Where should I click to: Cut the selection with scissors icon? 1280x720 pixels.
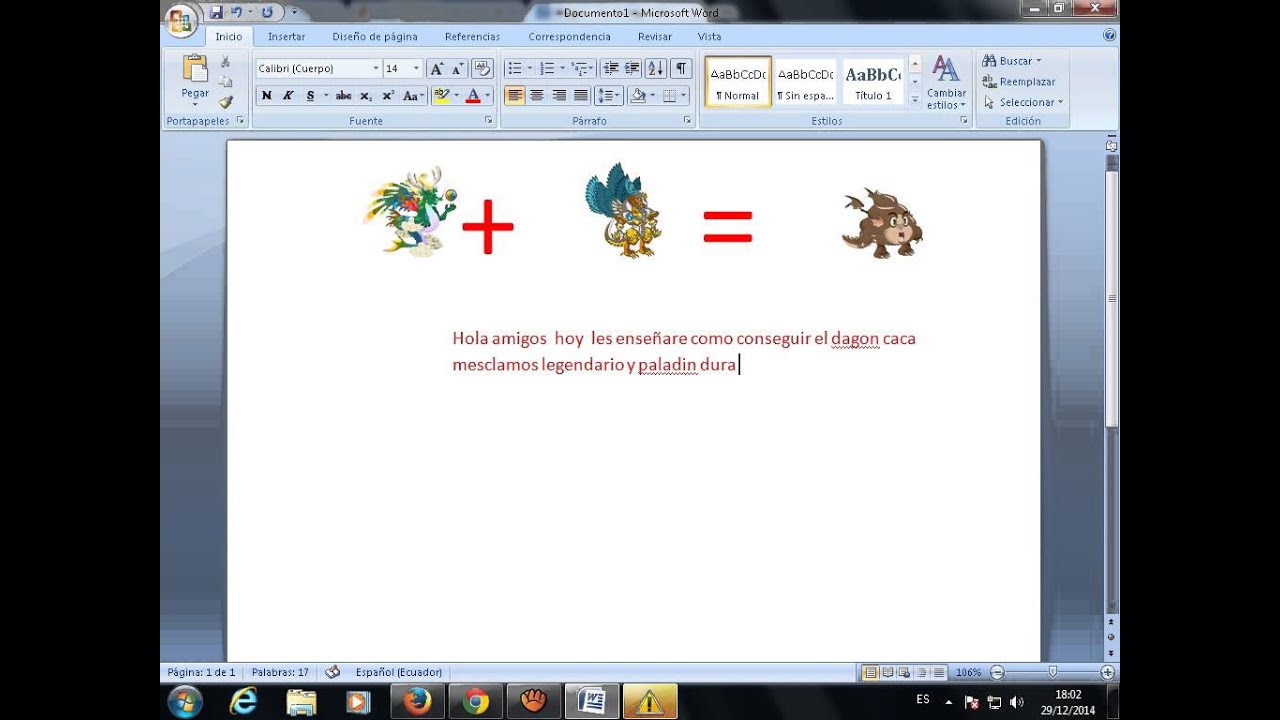coord(225,62)
